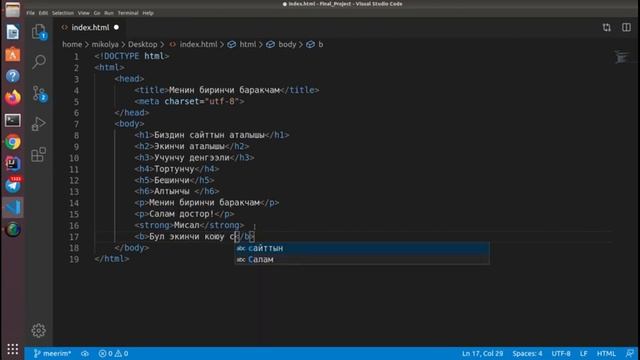Click the minimap code overview
Viewport: 640px width, 360px height.
622,57
